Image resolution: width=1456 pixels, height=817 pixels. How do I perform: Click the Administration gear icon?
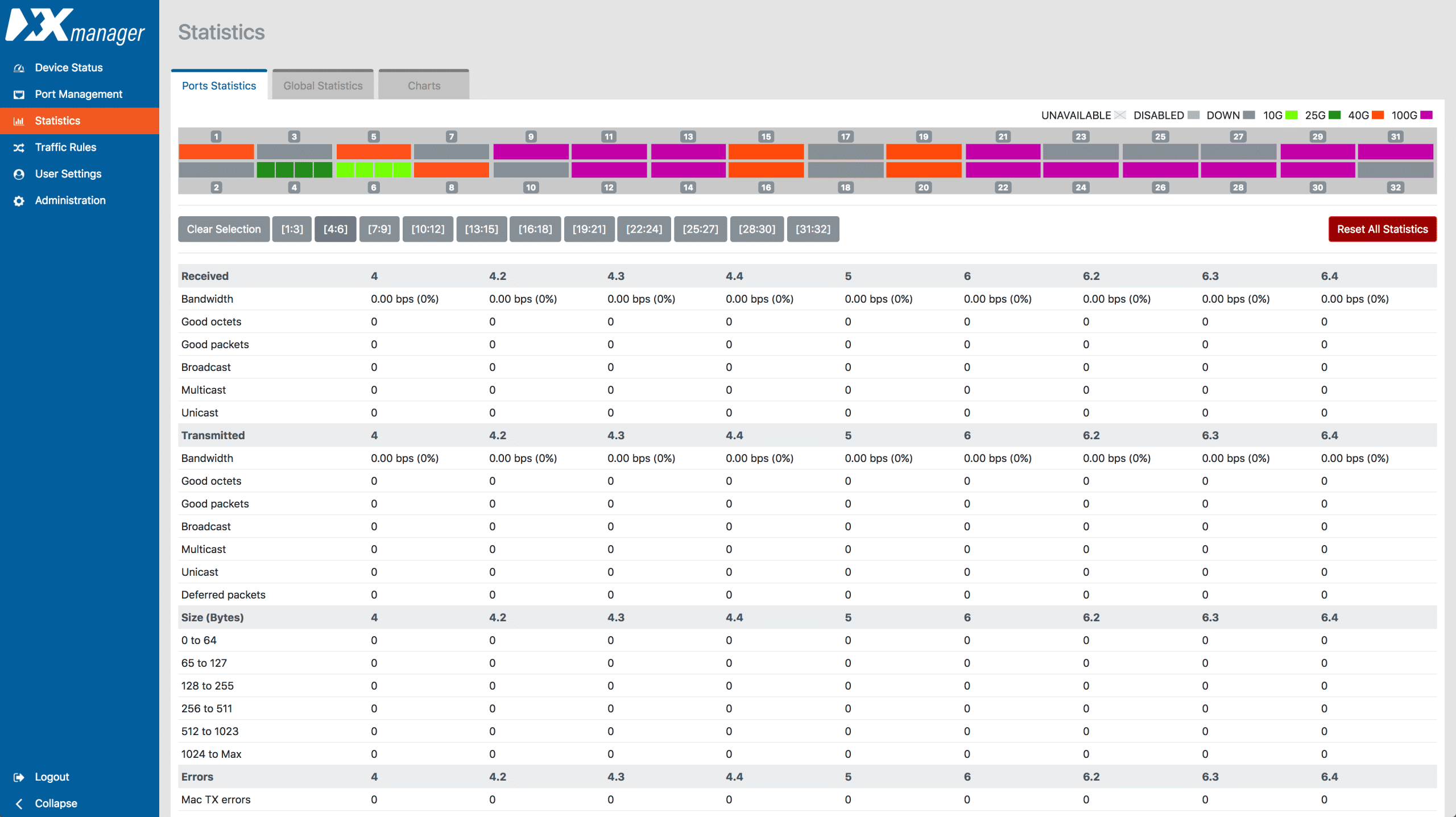click(x=19, y=201)
